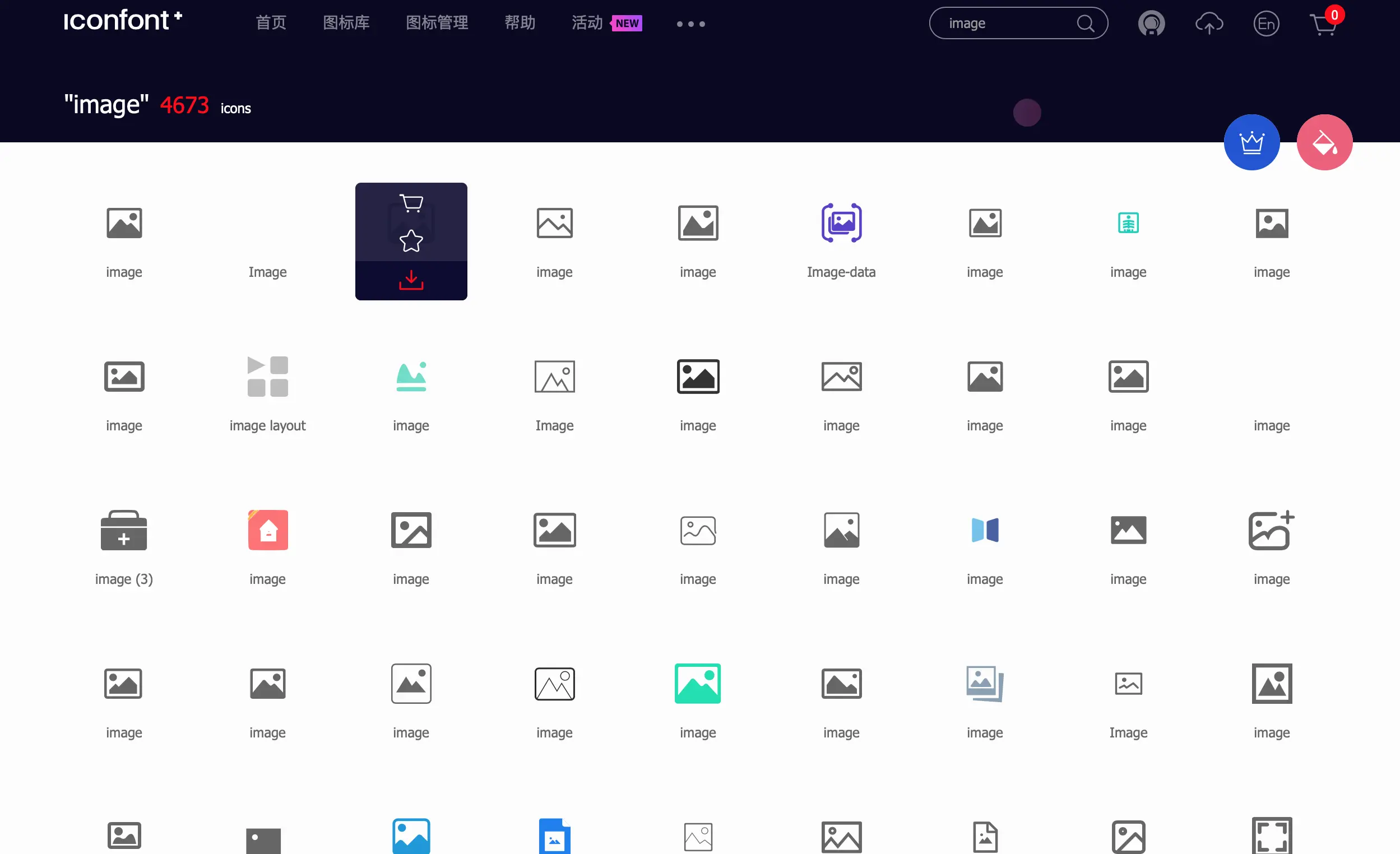Open the 图标库 menu item
1400x854 pixels.
click(x=345, y=23)
